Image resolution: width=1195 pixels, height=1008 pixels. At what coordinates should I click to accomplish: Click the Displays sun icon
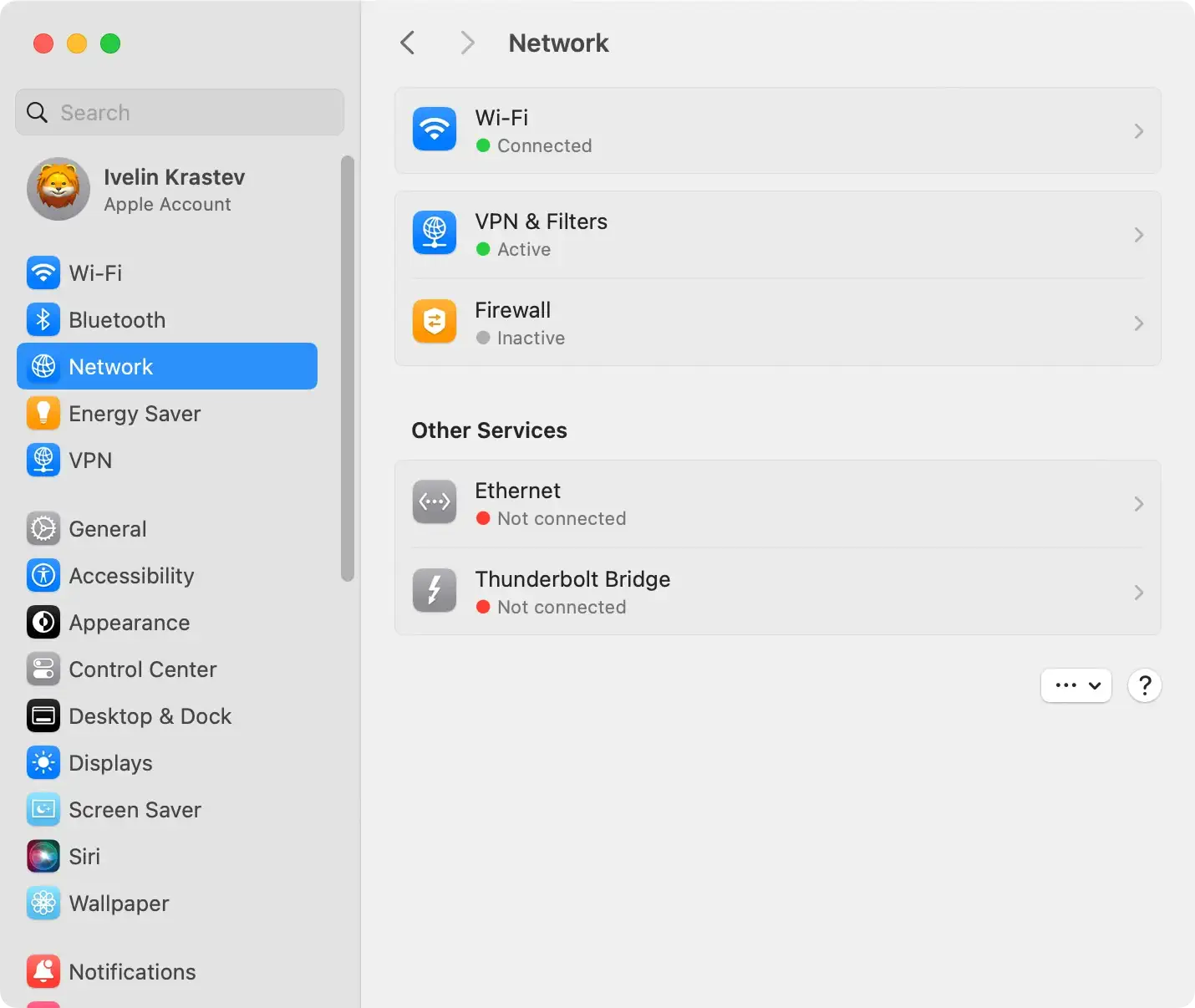click(x=43, y=762)
